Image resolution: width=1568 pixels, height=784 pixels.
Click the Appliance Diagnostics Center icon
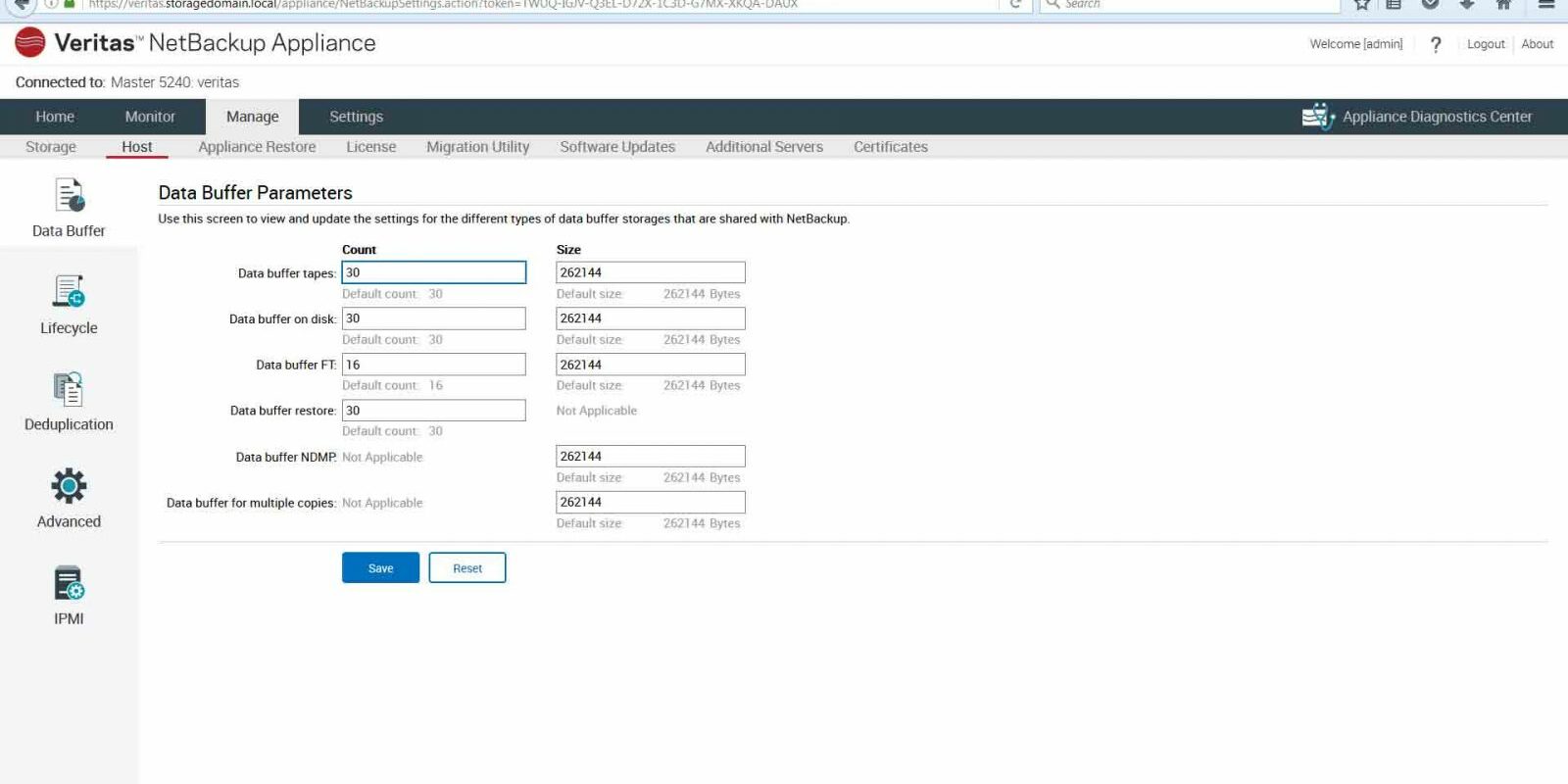tap(1318, 116)
